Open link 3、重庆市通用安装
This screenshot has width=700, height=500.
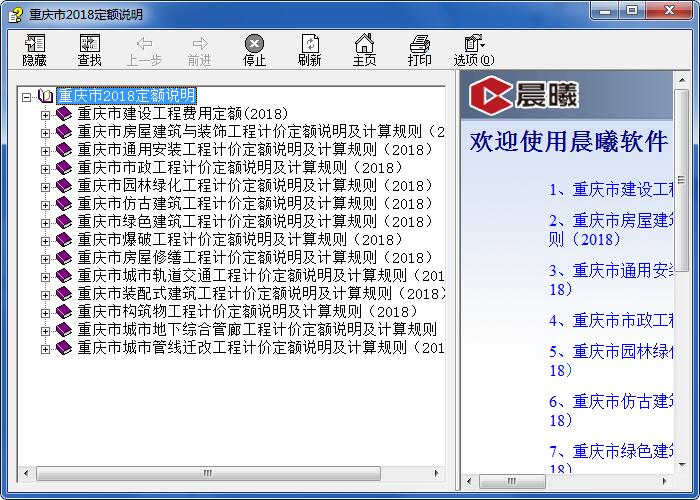611,280
